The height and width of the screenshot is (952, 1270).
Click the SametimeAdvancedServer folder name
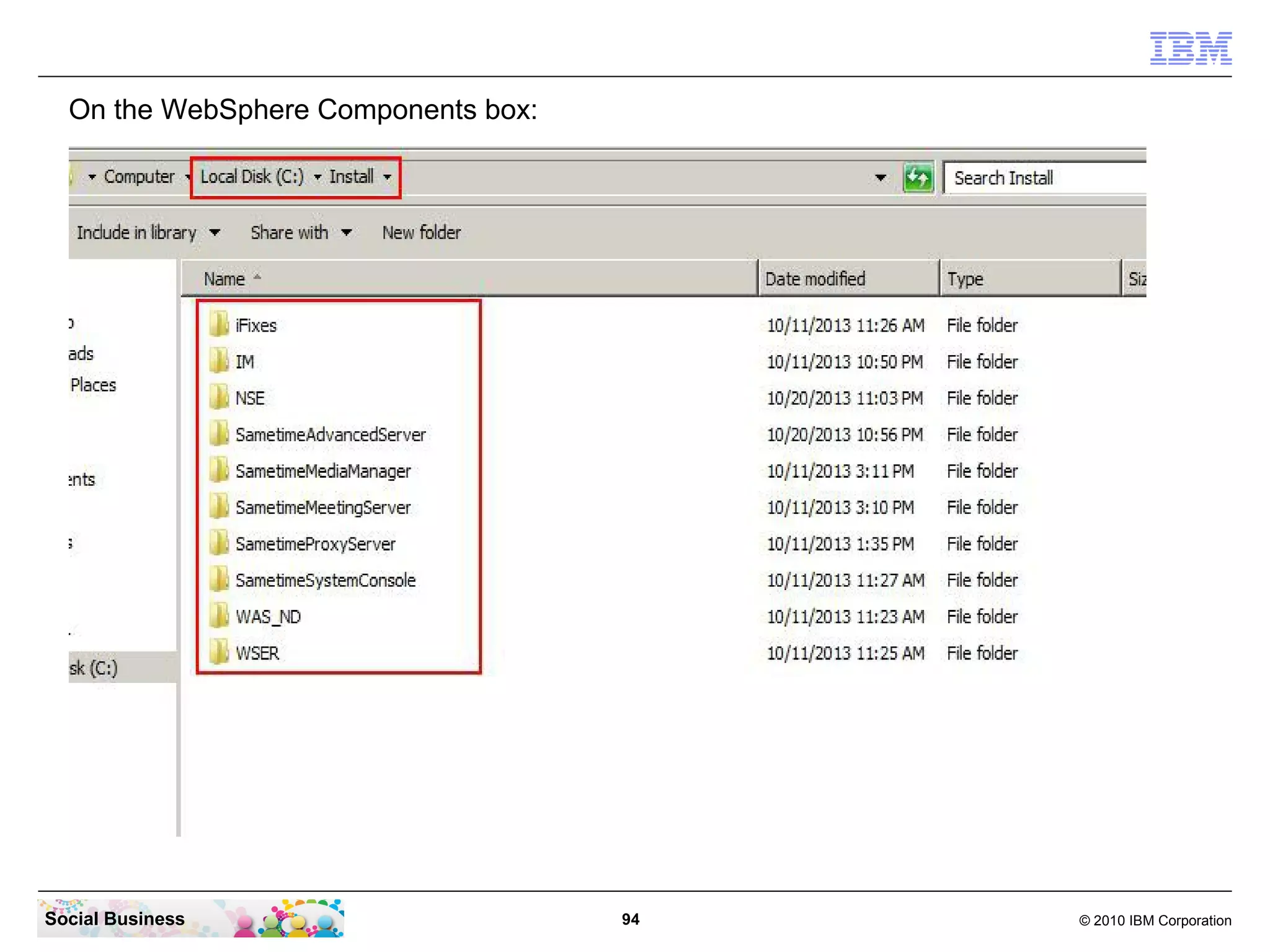[x=331, y=434]
